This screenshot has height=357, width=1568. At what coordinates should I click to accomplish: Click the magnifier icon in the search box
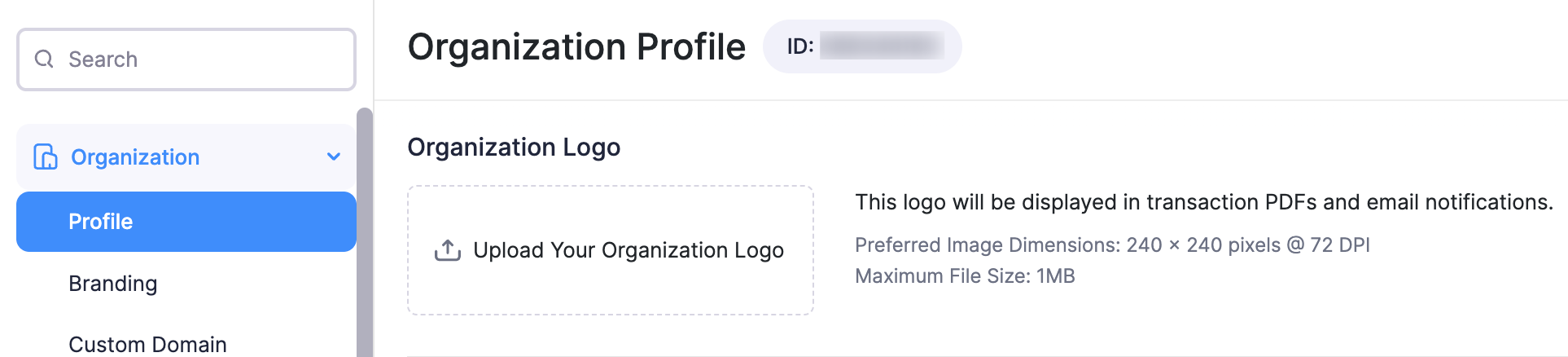click(44, 59)
